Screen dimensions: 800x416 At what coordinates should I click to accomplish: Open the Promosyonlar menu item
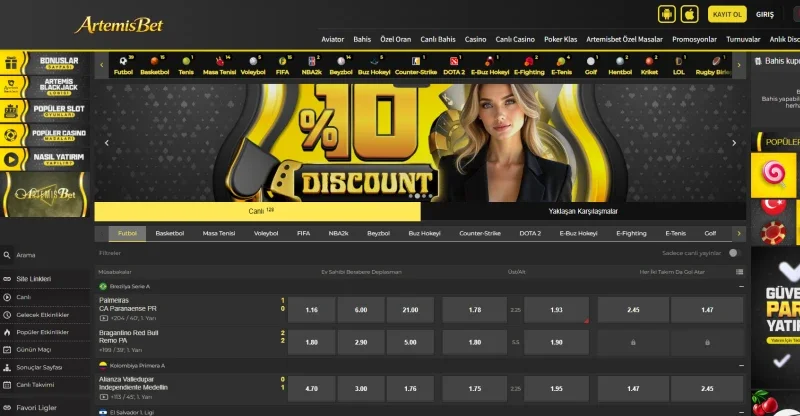[694, 39]
